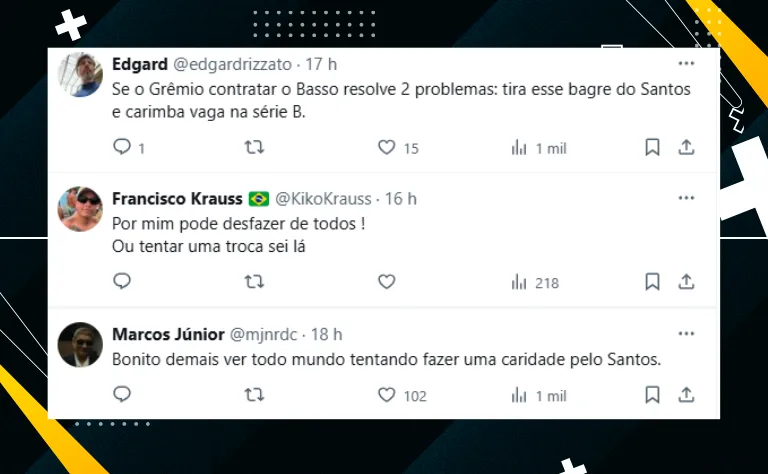Like Francisco Krauss's tweet
768x474 pixels.
(x=387, y=282)
